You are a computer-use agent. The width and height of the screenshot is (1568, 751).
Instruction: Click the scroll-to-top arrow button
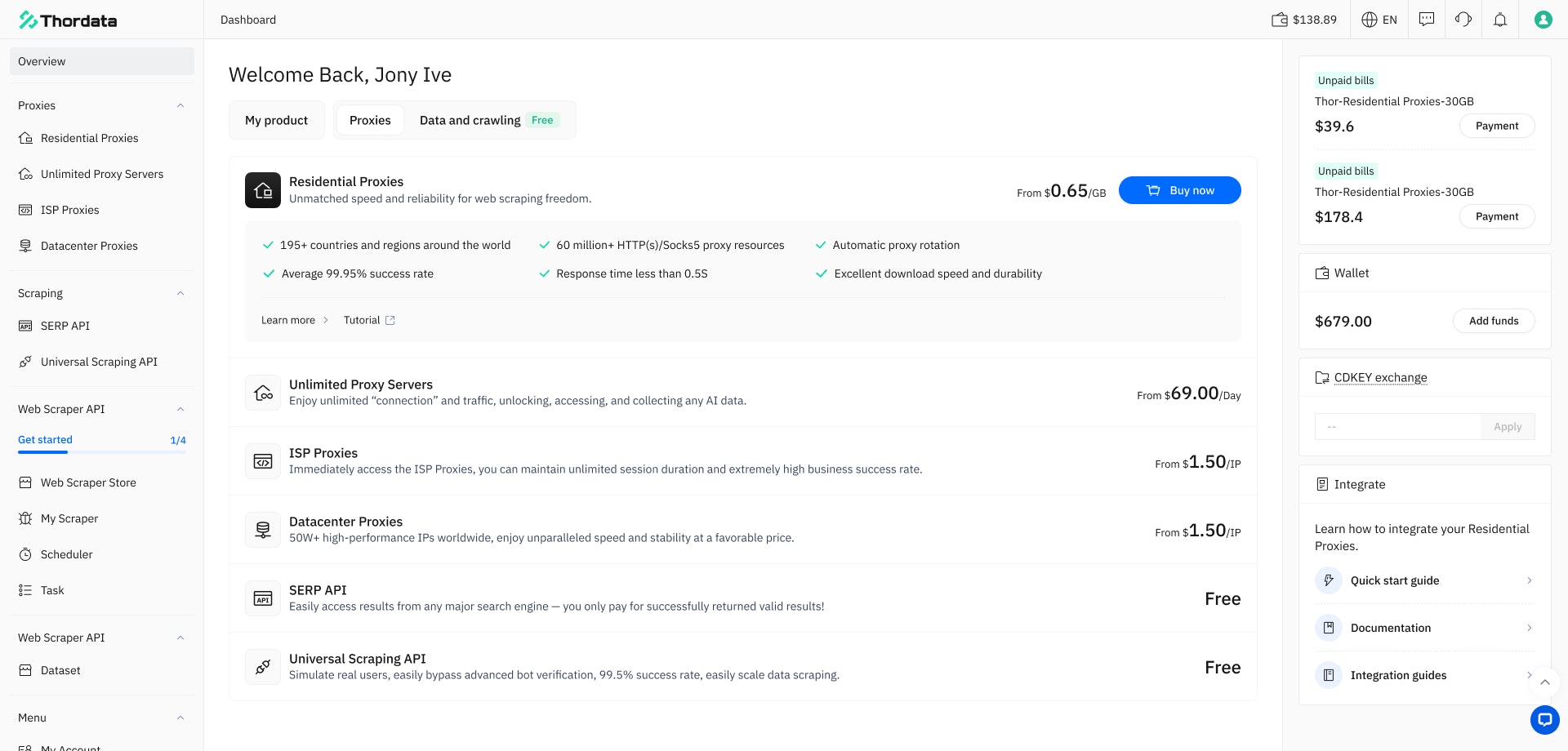(x=1544, y=682)
